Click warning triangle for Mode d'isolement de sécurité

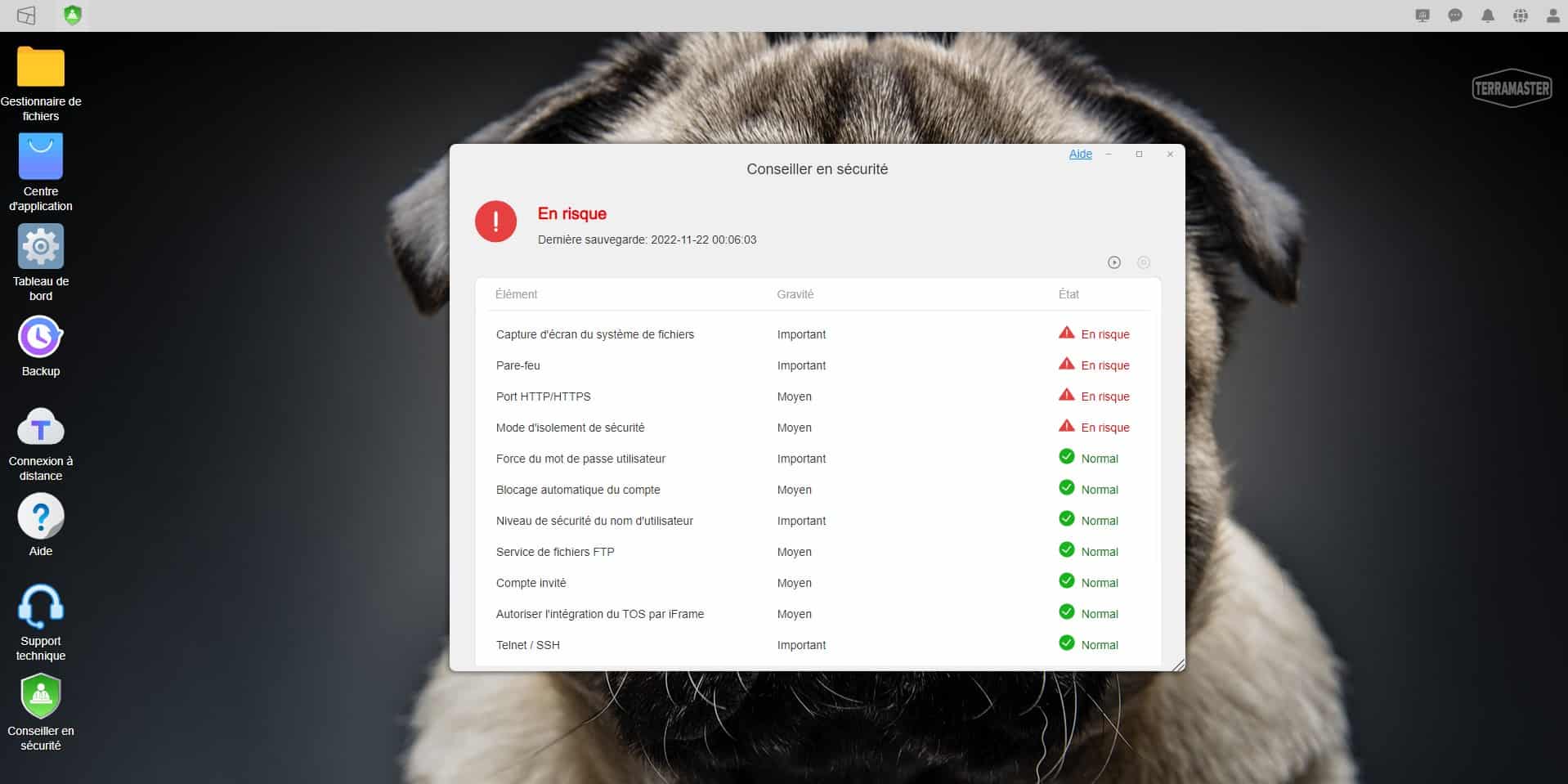[1067, 426]
